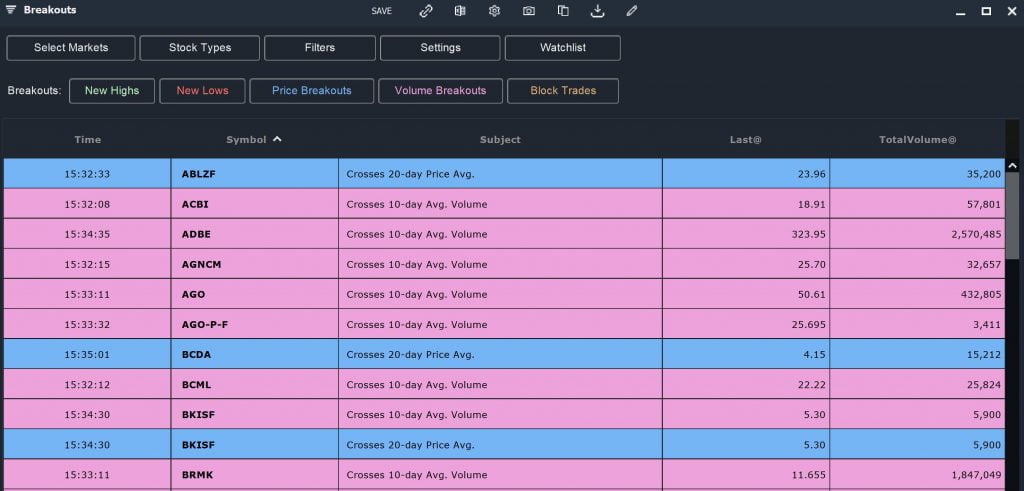Viewport: 1024px width, 491px height.
Task: Click the 15:32:08 time cell
Action: [x=88, y=204]
